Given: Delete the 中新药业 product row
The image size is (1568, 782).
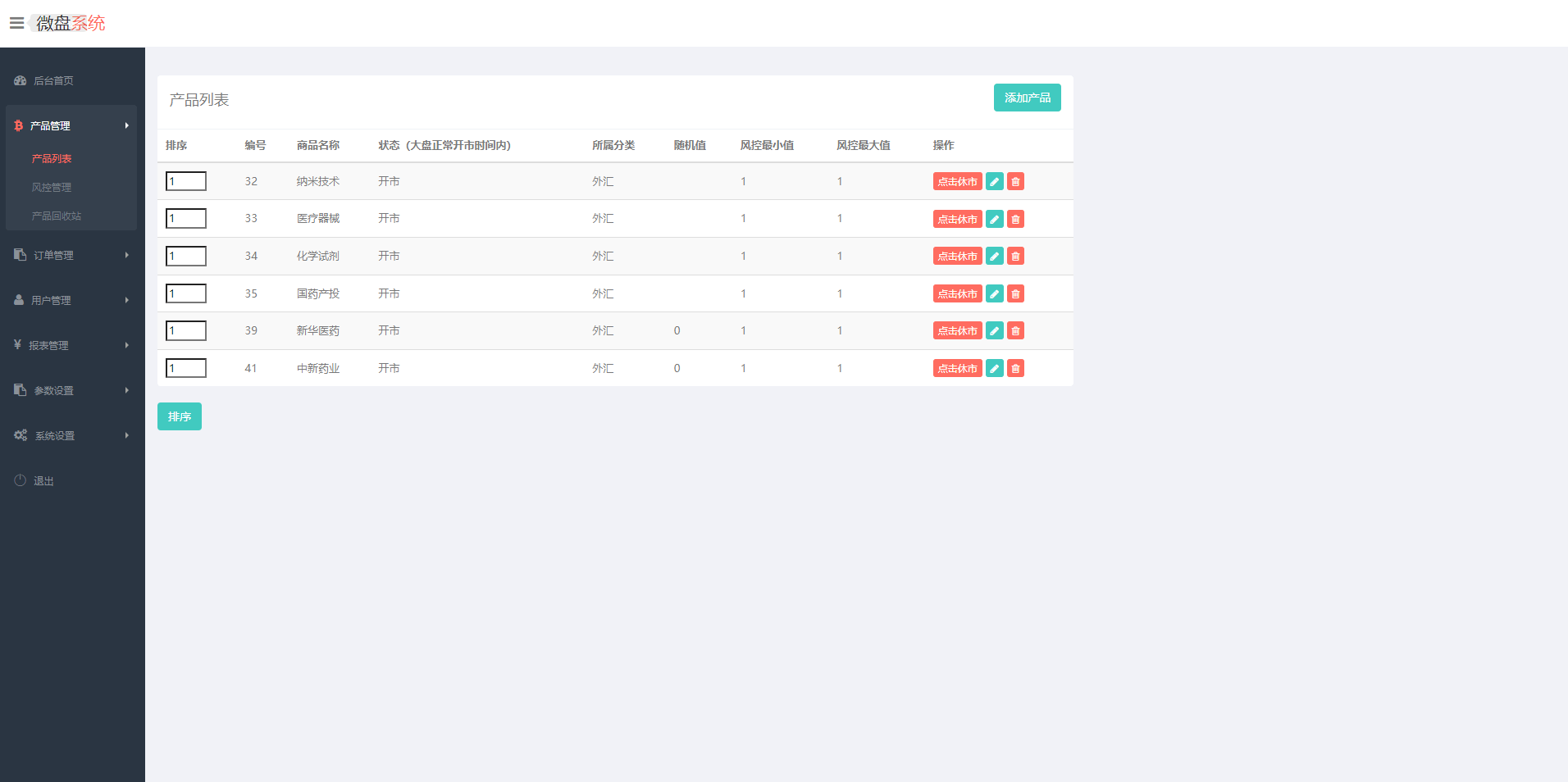Looking at the screenshot, I should click(1015, 369).
